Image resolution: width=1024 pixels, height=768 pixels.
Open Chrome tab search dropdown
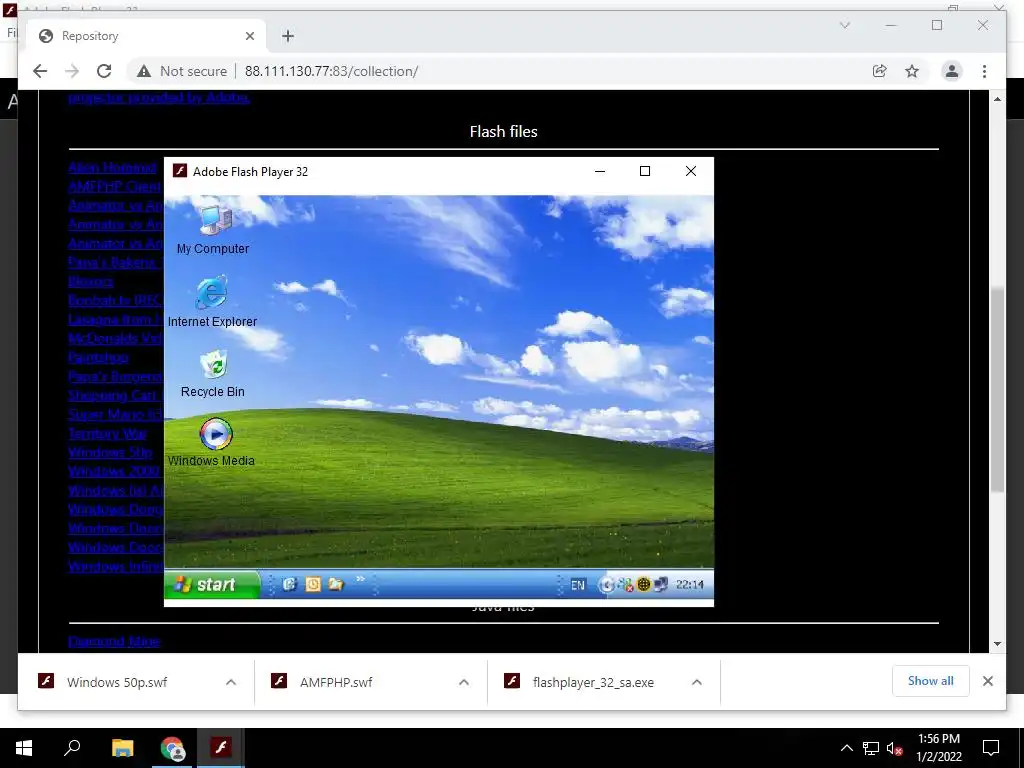[844, 25]
